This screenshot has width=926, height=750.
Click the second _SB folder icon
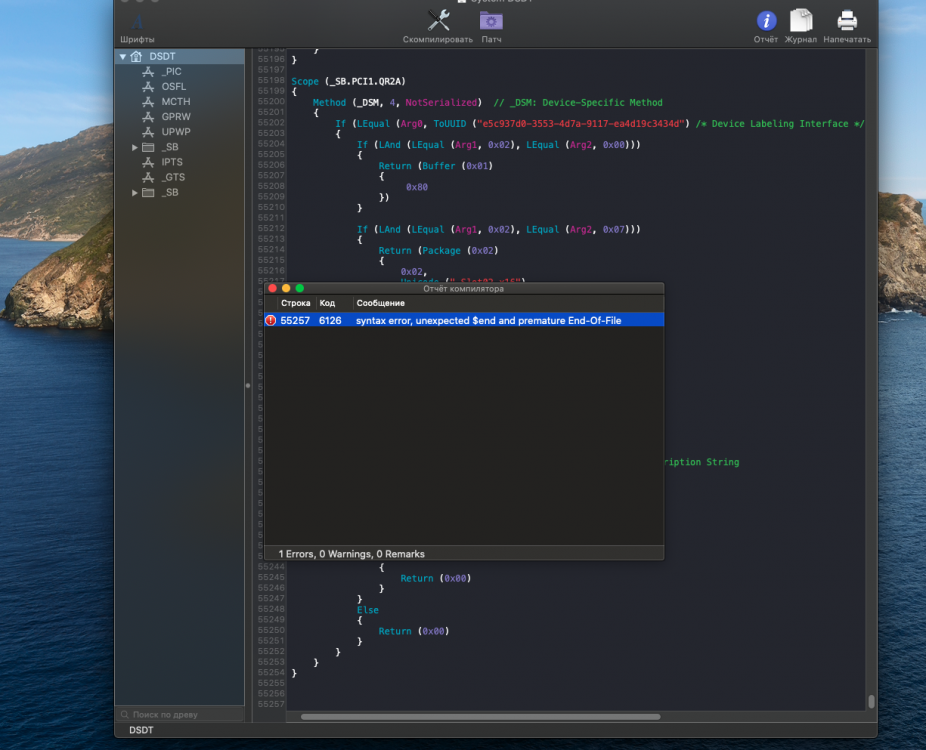click(148, 193)
